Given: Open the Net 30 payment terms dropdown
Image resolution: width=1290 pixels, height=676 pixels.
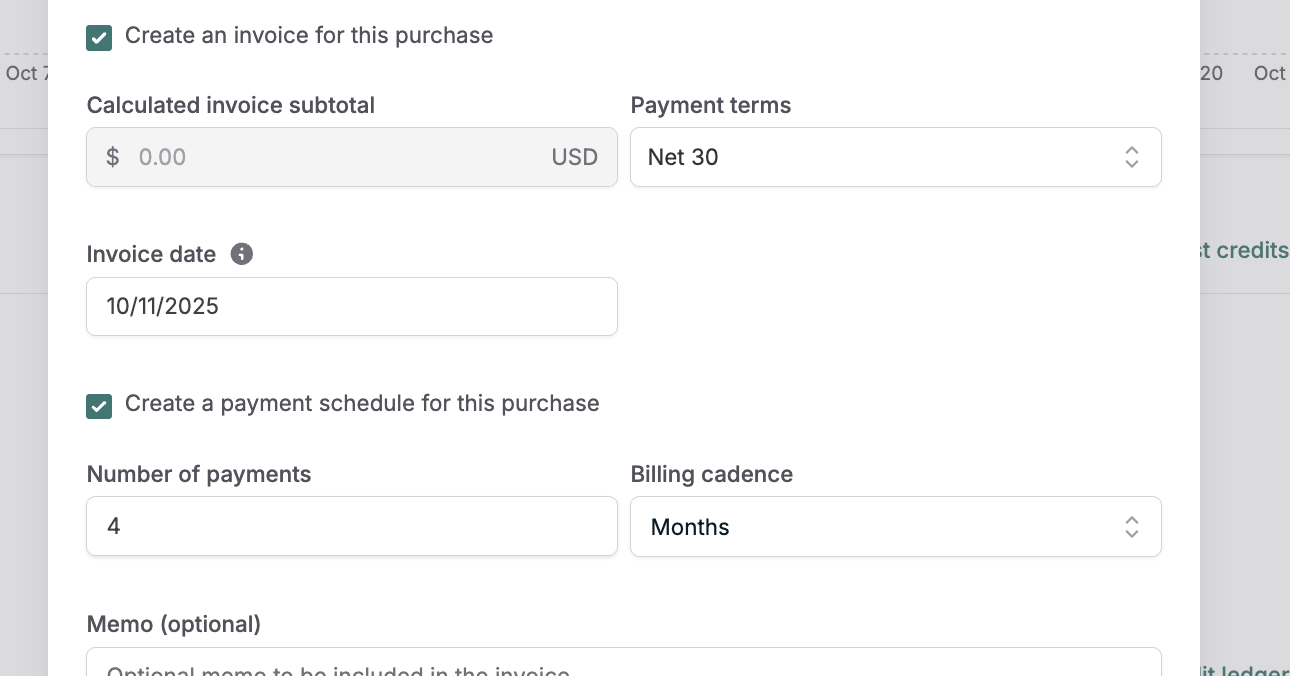Looking at the screenshot, I should tap(895, 157).
